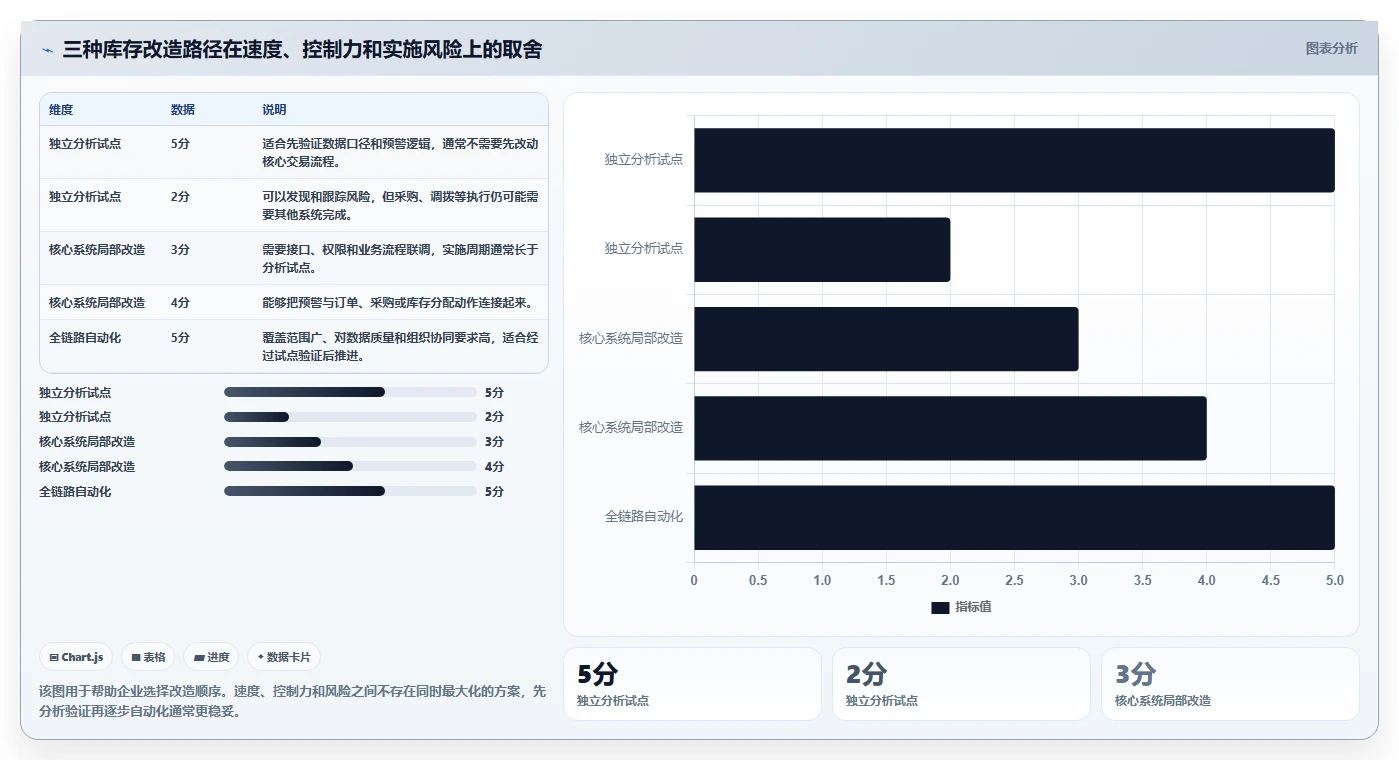Click the description starting 覆盖范围广
Viewport: 1399px width, 760px height.
point(400,346)
